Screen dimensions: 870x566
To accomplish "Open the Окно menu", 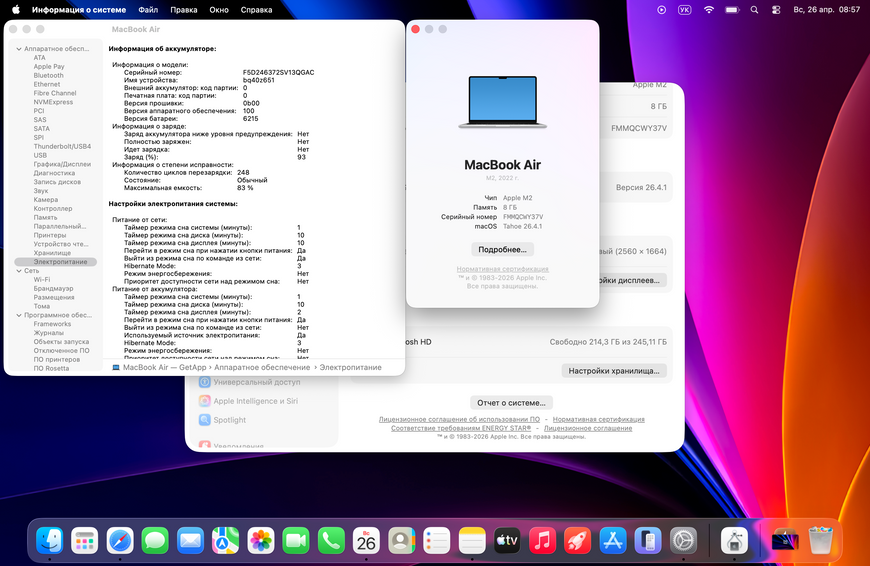I will [x=219, y=9].
